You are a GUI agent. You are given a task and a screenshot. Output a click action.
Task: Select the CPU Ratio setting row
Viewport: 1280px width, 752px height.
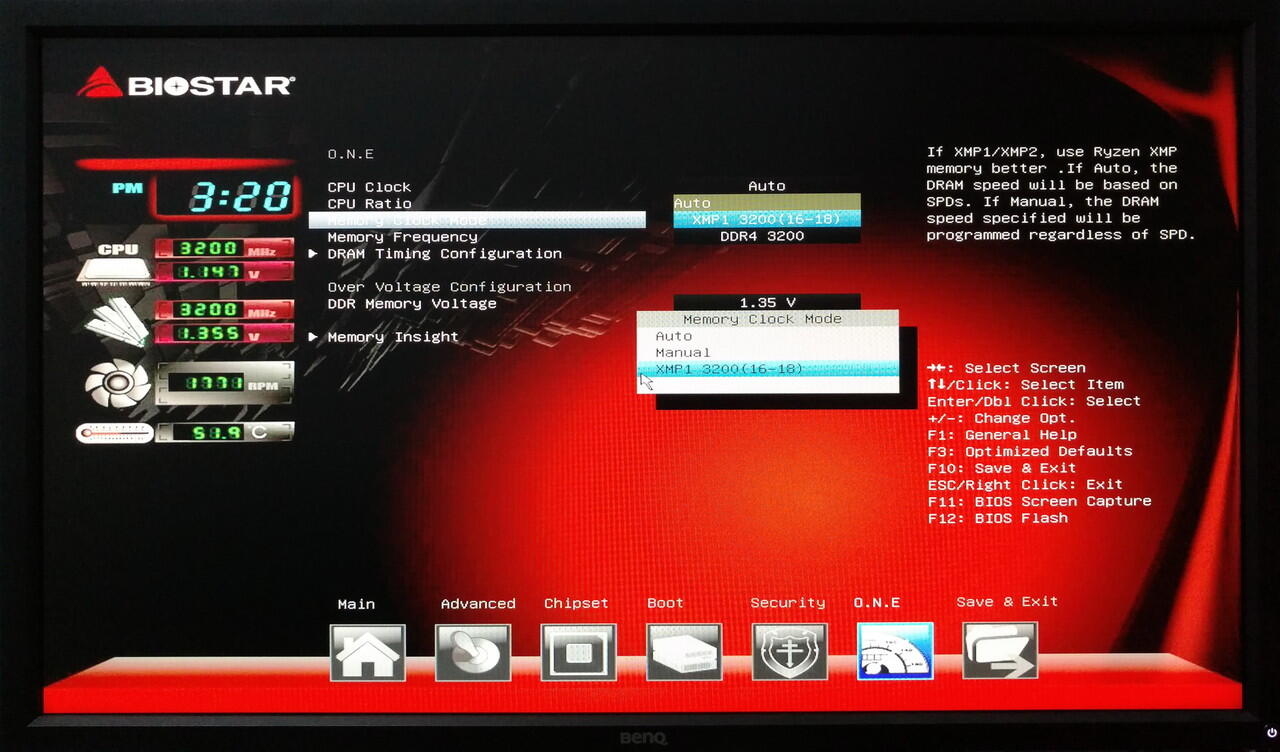tap(369, 203)
